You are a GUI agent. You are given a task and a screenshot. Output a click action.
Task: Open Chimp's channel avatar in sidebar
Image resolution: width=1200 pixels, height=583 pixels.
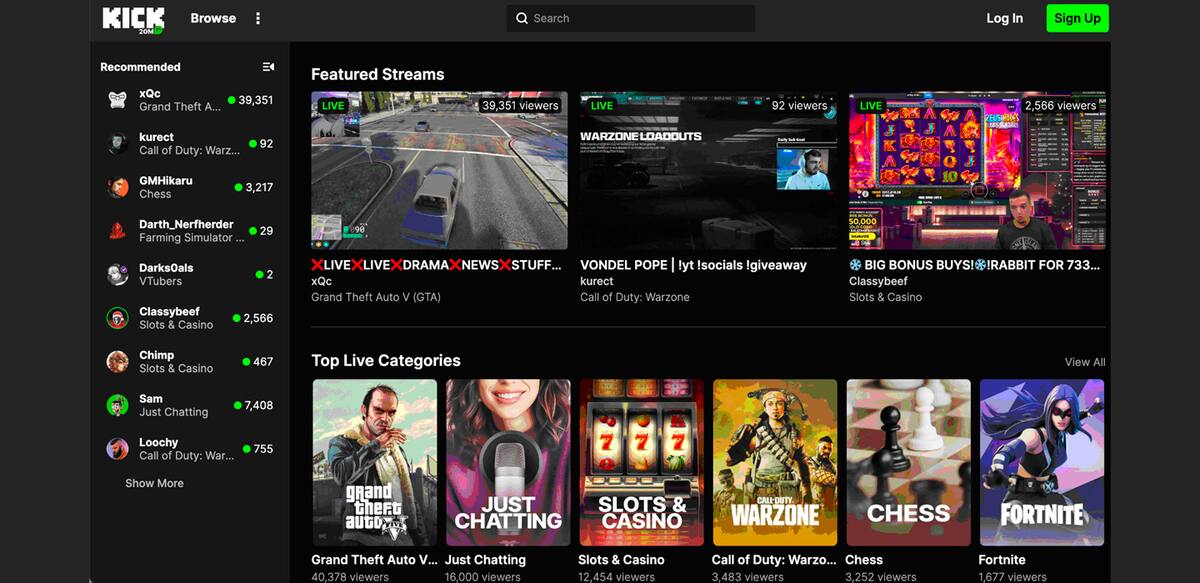(x=118, y=361)
